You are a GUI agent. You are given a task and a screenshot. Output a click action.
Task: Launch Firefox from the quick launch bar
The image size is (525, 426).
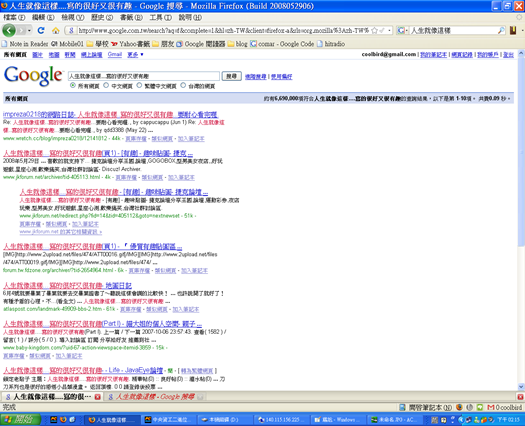(x=63, y=419)
